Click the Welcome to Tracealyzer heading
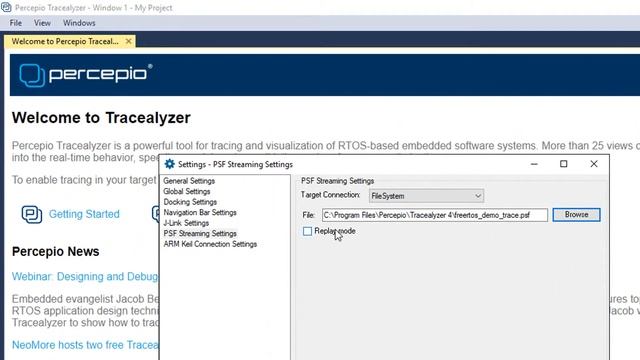This screenshot has height=360, width=640. [101, 118]
